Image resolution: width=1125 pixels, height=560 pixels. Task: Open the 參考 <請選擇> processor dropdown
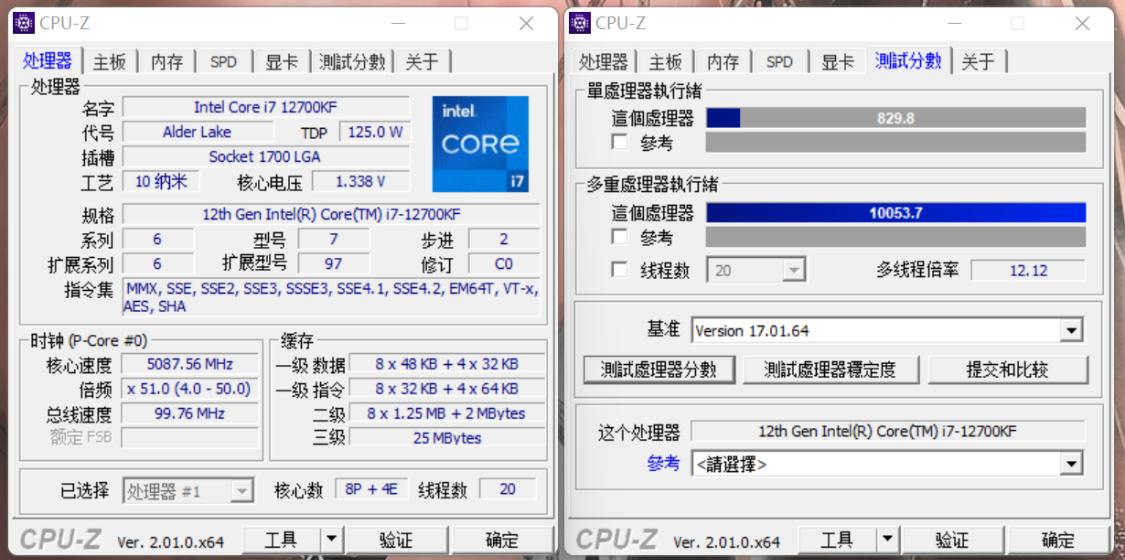click(x=887, y=463)
